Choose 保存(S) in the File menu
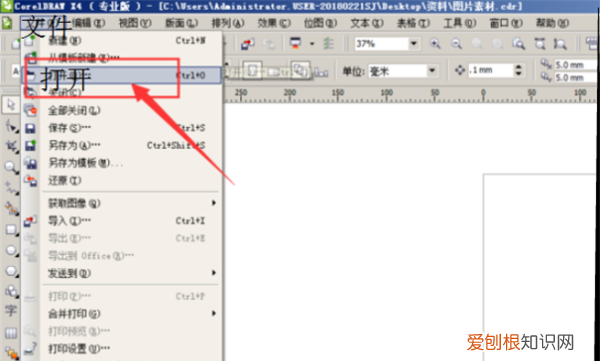The height and width of the screenshot is (361, 600). point(122,128)
